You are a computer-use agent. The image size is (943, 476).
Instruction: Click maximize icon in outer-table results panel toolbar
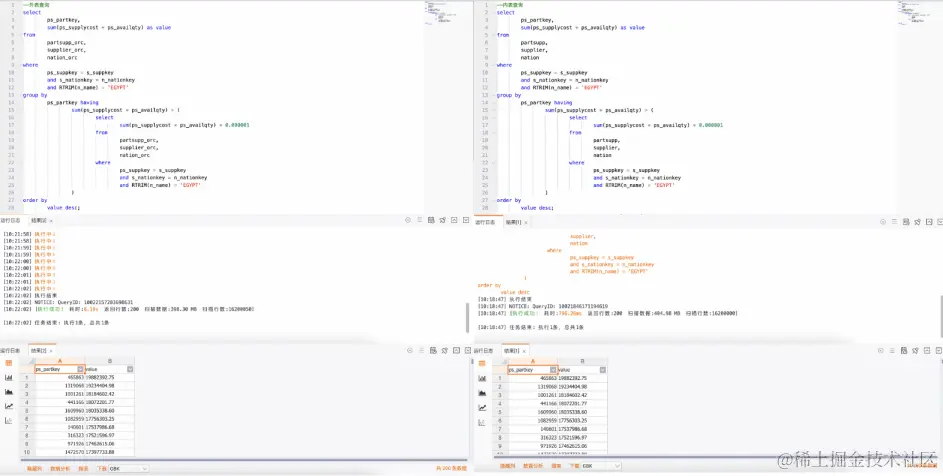[454, 350]
